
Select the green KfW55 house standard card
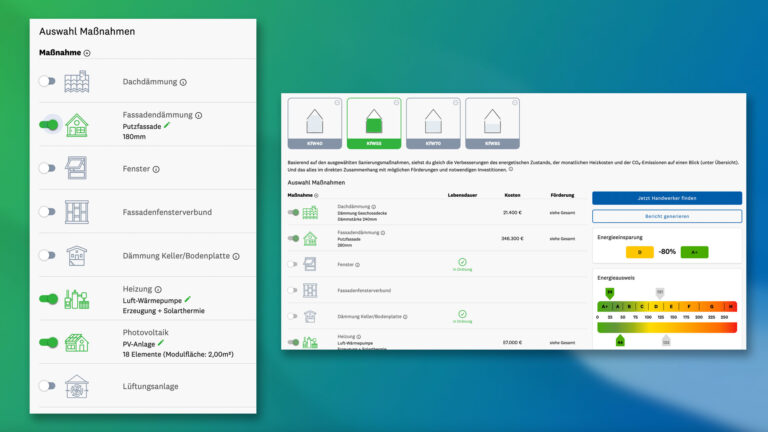pyautogui.click(x=374, y=123)
